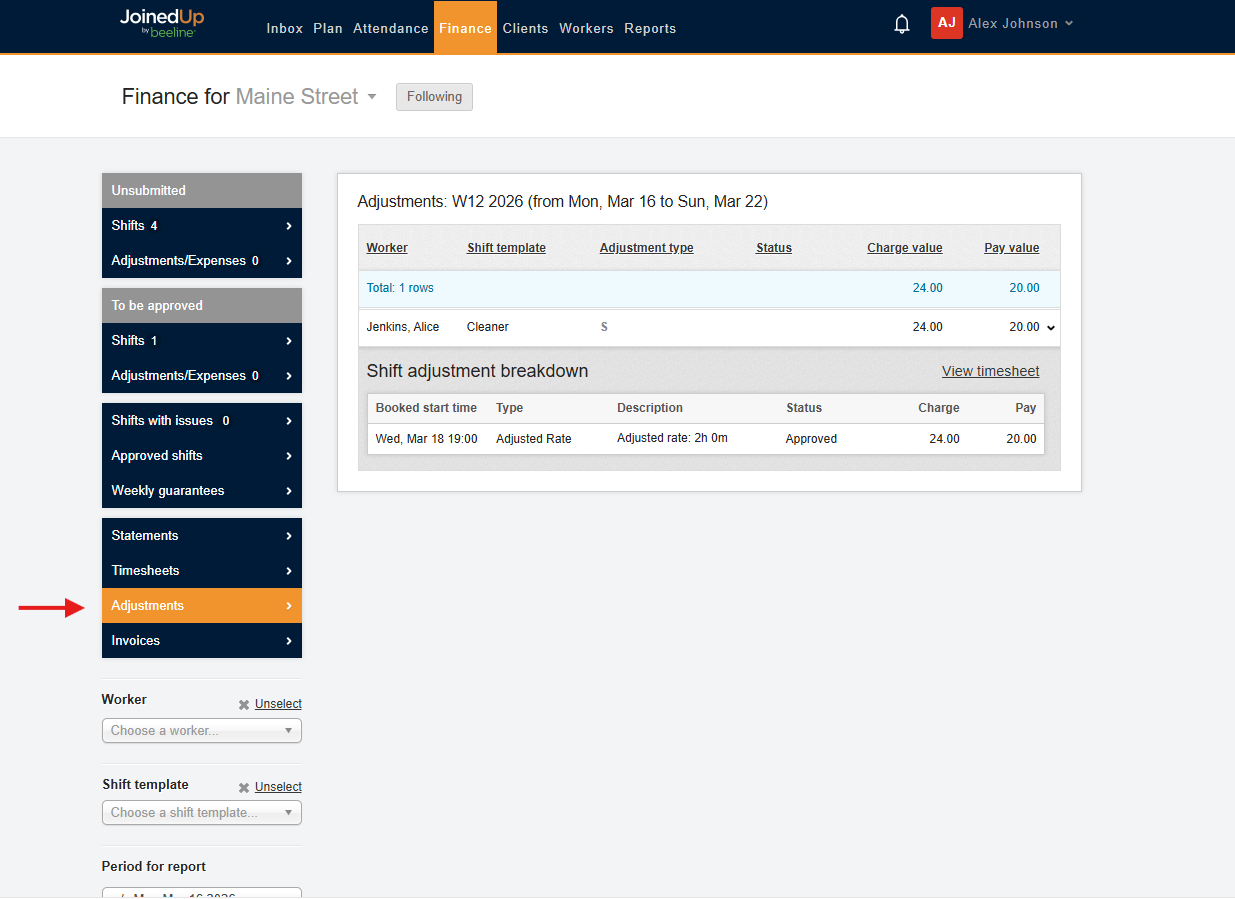Open the notifications bell
This screenshot has height=899, width=1235.
point(901,23)
